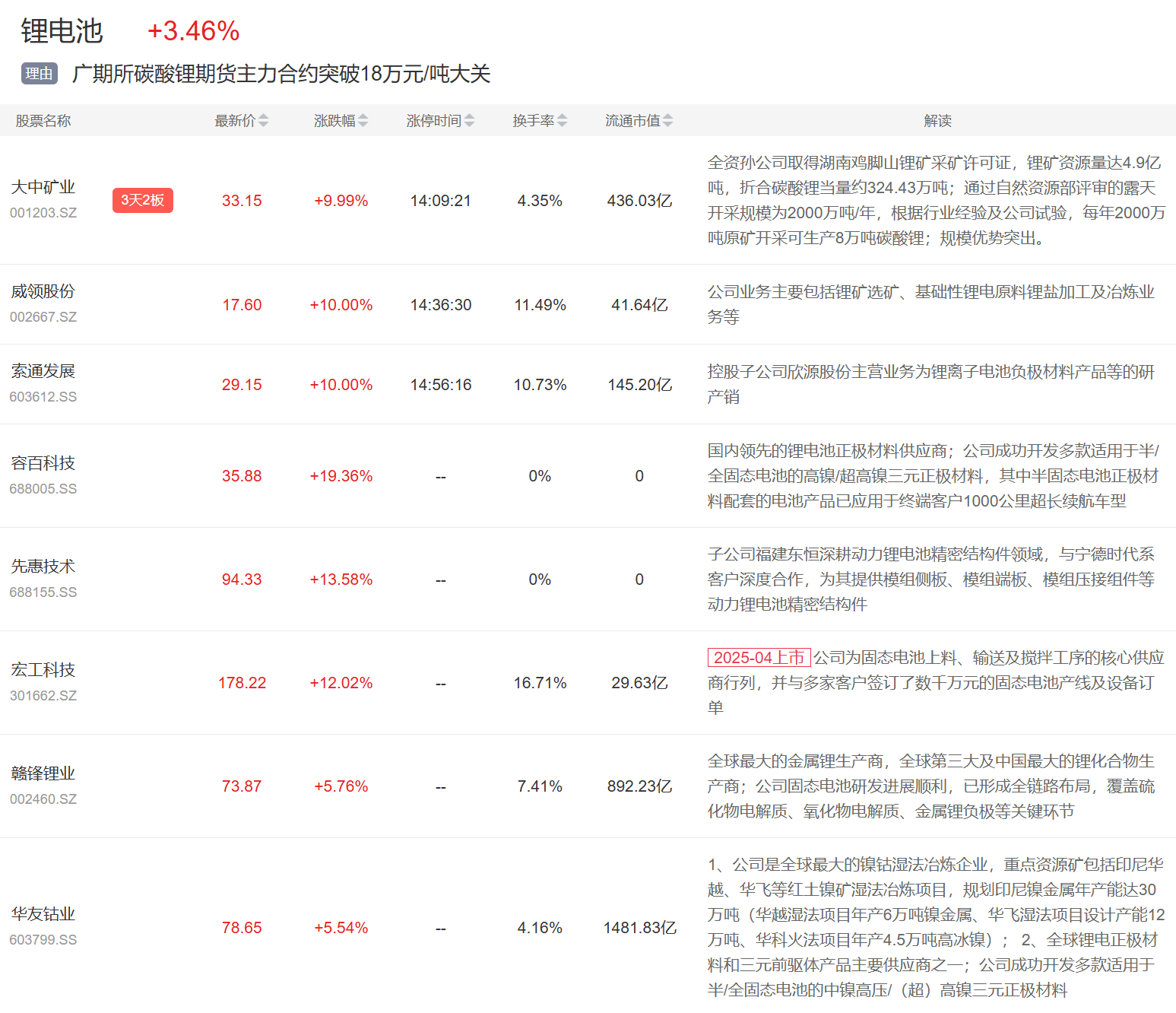Click the 涨跌幅 sort arrows
Image resolution: width=1176 pixels, height=1013 pixels.
(x=363, y=121)
